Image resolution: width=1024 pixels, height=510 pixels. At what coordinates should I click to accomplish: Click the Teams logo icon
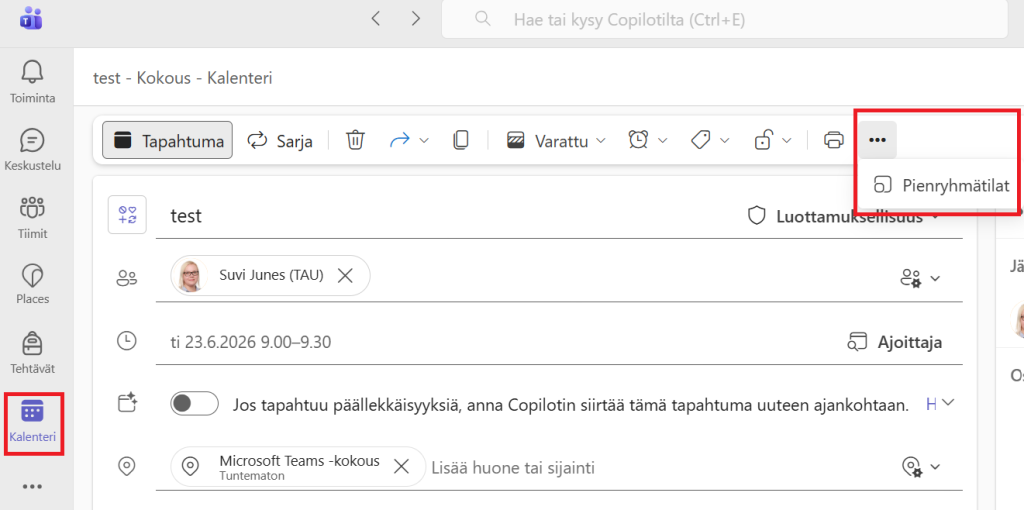click(31, 18)
